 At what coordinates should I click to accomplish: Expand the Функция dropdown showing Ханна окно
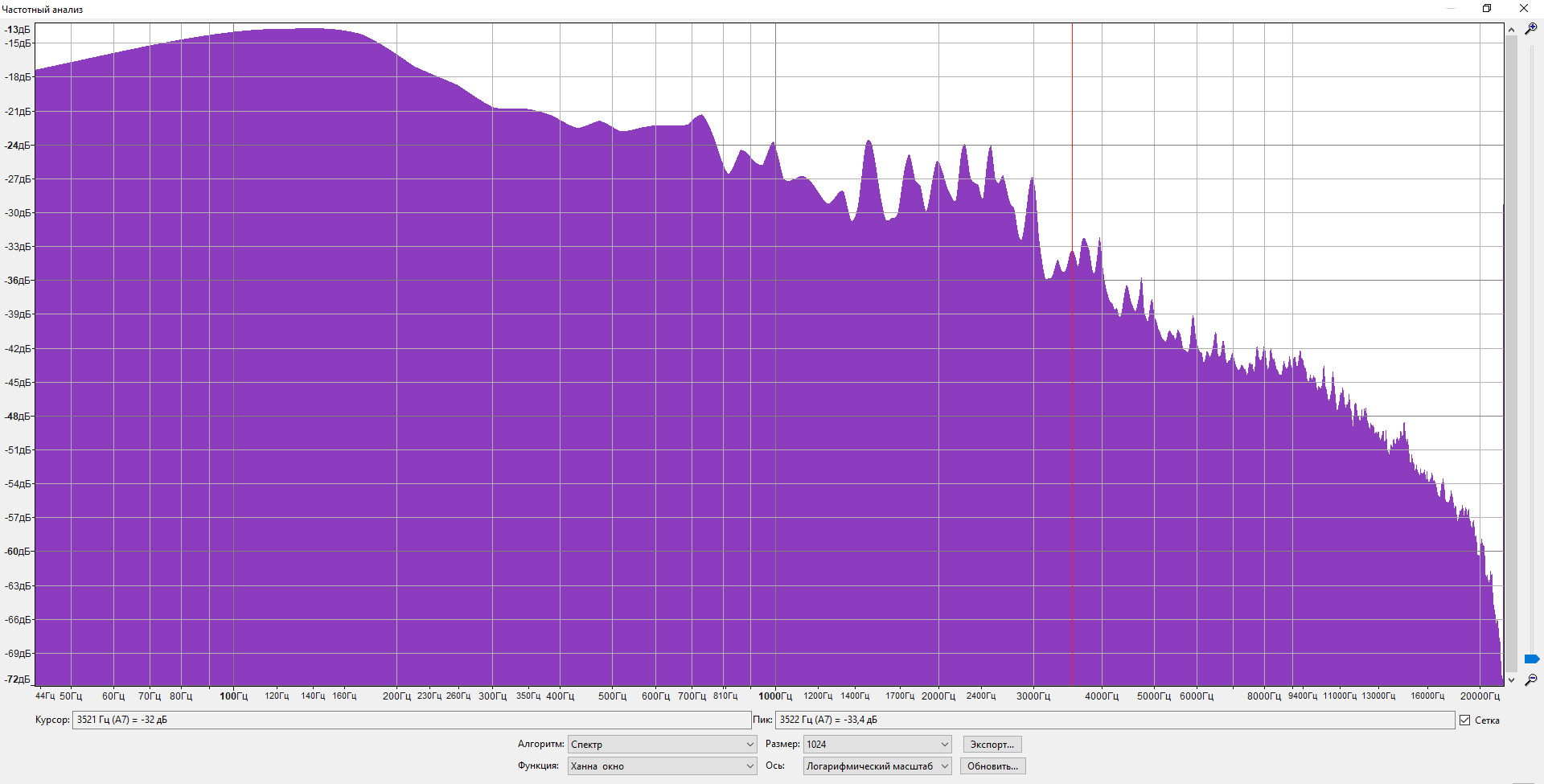[662, 766]
